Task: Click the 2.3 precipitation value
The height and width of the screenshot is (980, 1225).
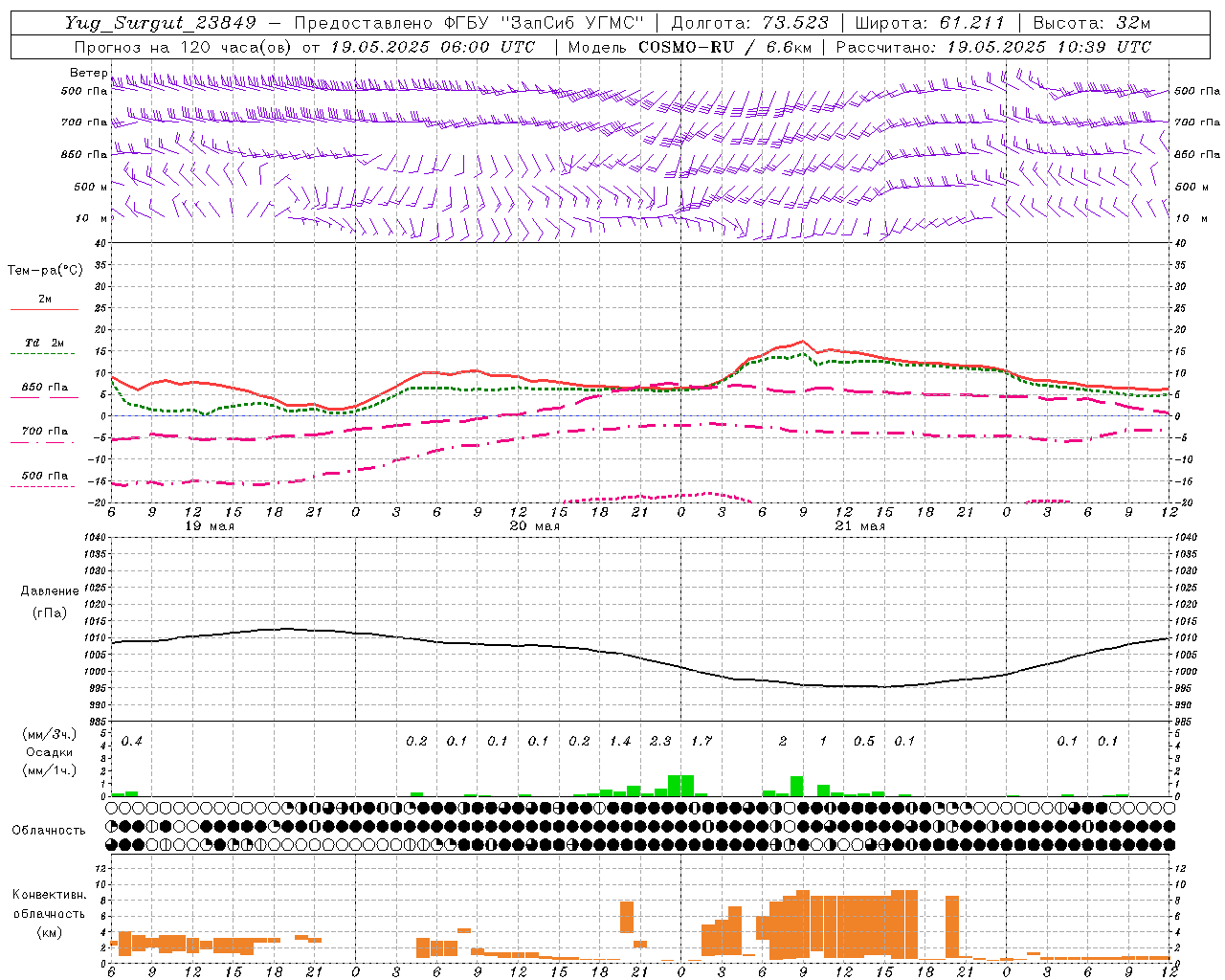Action: click(660, 741)
